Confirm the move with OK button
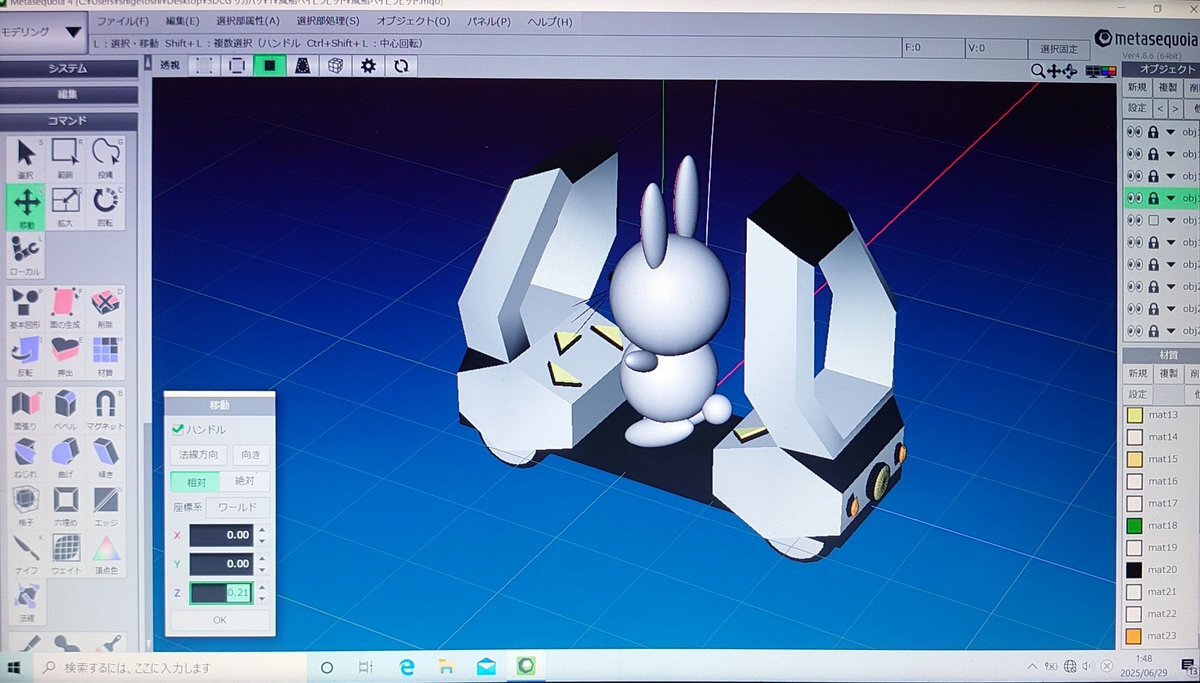Viewport: 1200px width, 683px height. tap(220, 620)
